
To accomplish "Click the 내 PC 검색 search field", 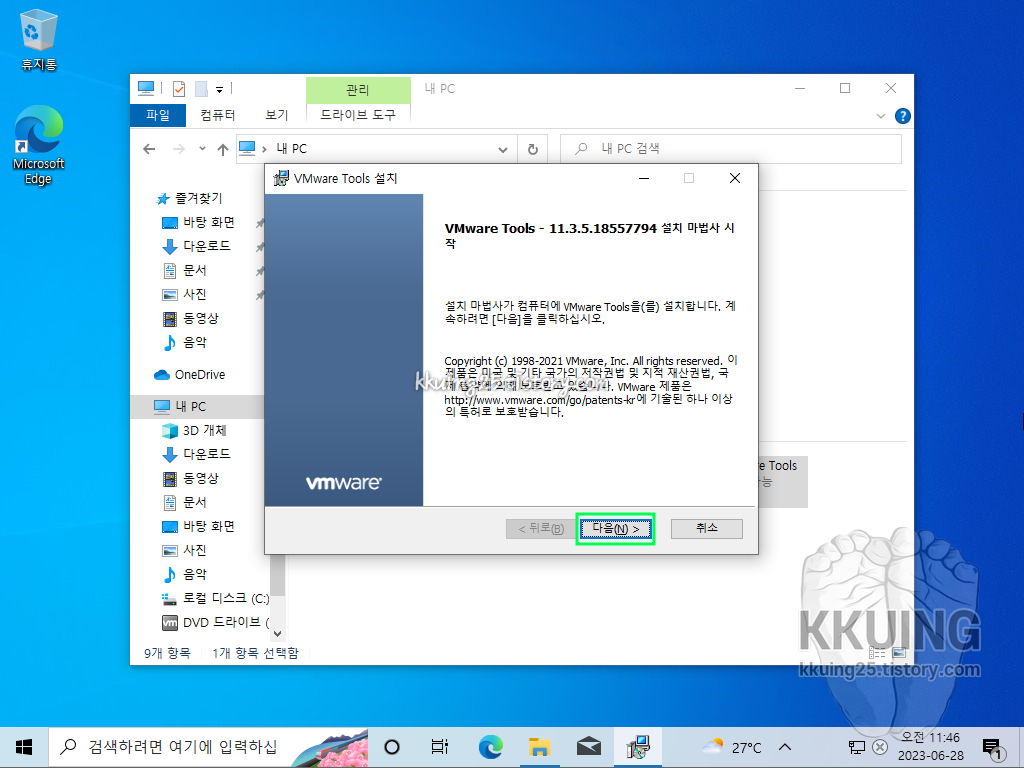I will click(731, 149).
